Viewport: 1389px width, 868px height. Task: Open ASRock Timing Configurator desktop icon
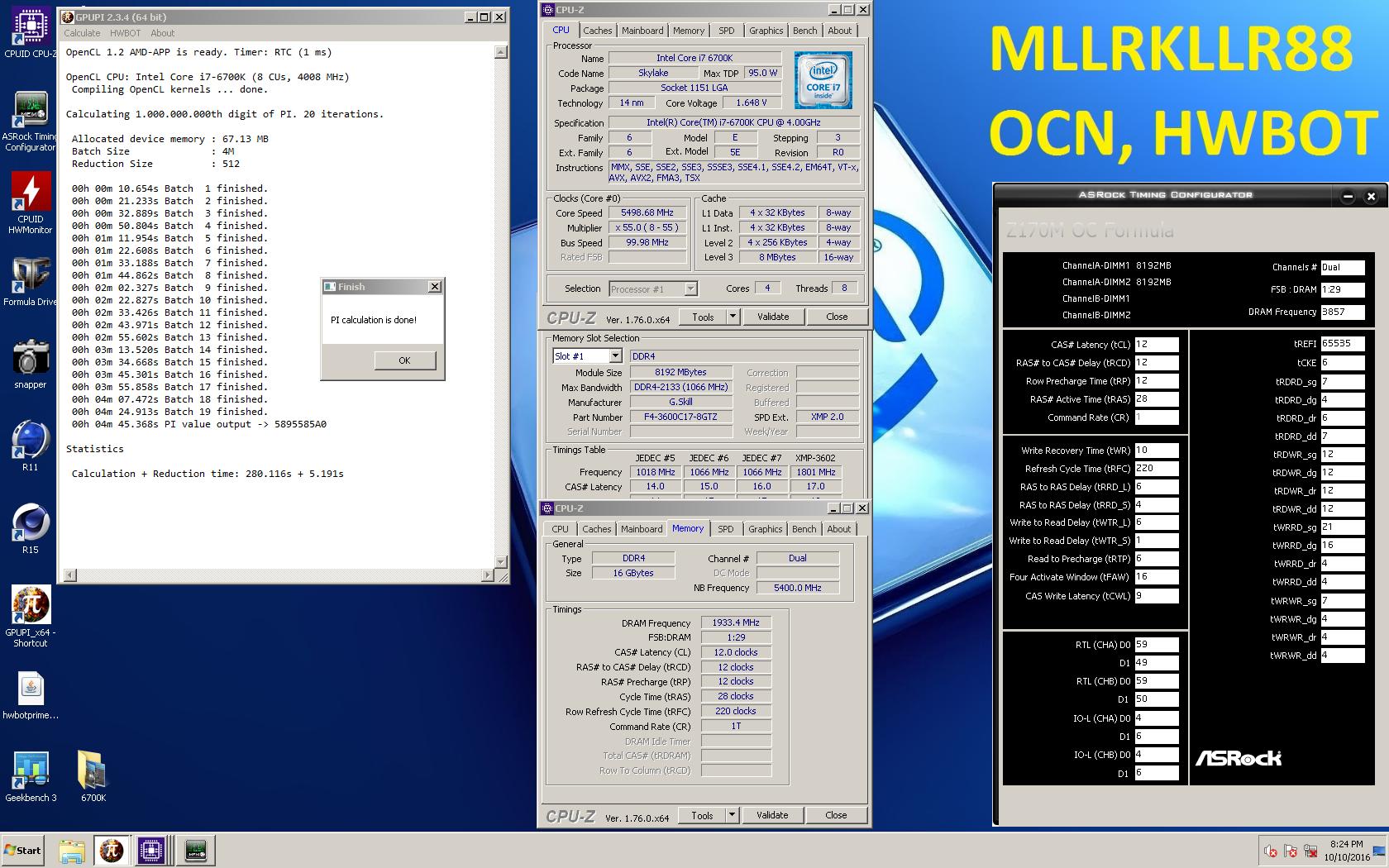(x=31, y=122)
